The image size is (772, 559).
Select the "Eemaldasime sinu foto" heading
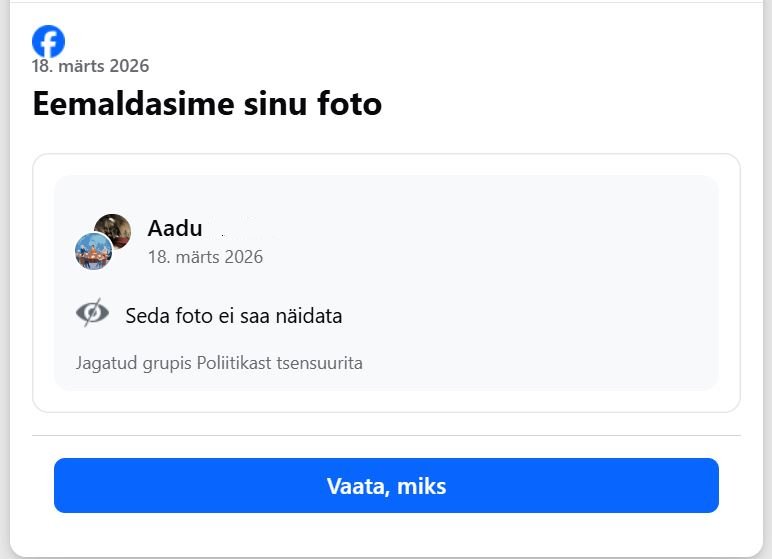coord(207,103)
